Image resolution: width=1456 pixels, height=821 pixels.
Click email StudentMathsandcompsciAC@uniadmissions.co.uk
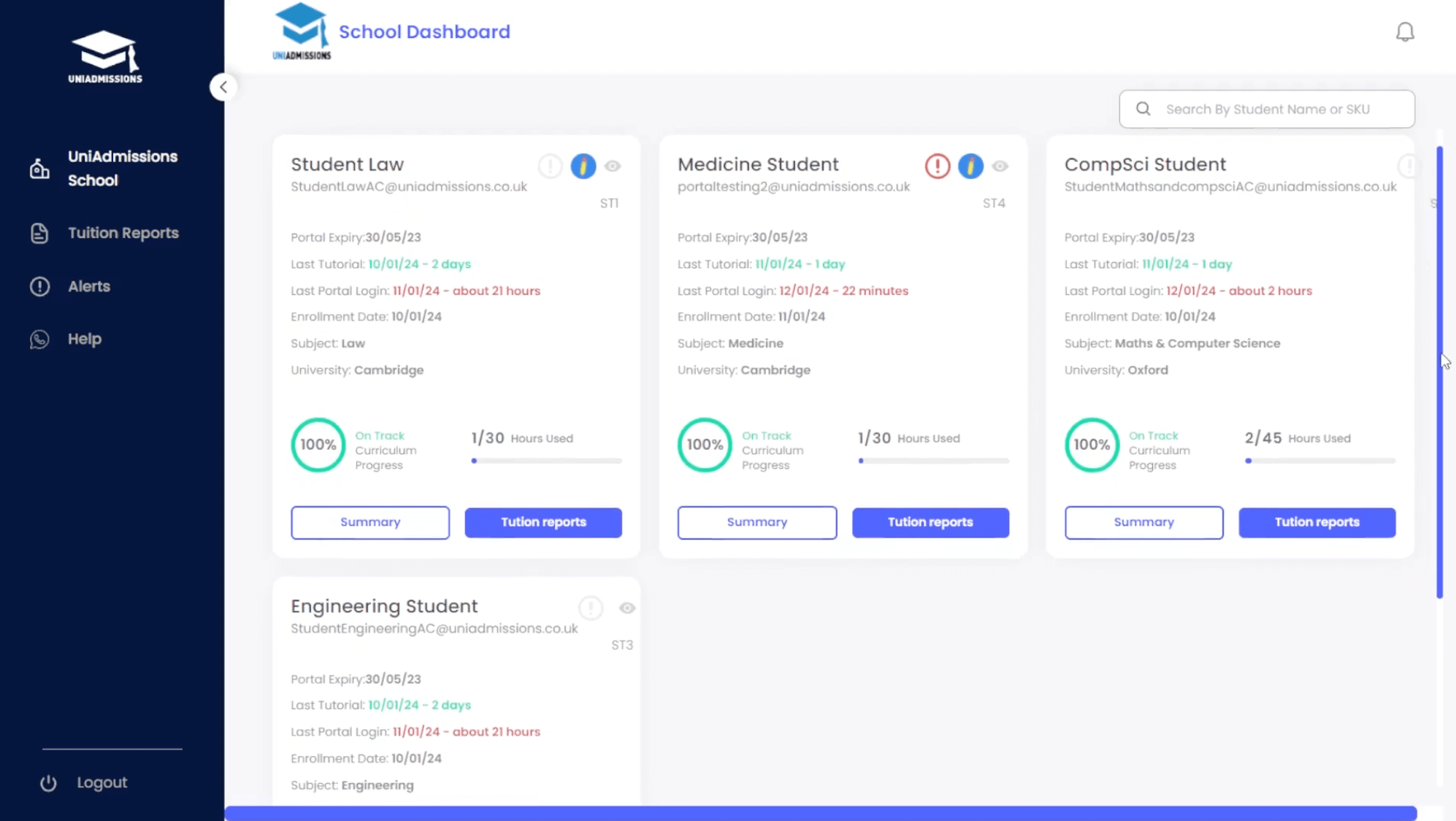point(1230,187)
